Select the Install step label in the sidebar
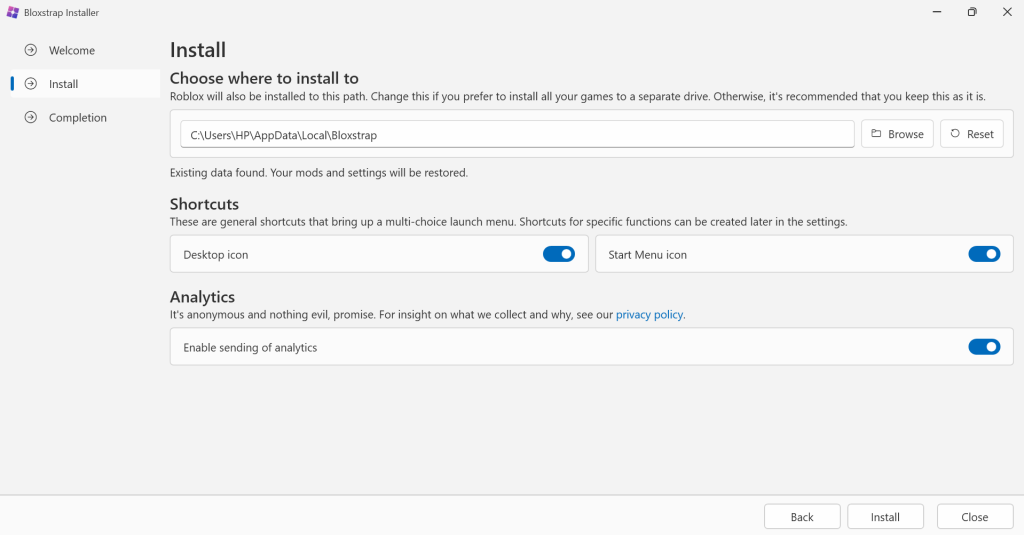Viewport: 1024px width, 535px height. pyautogui.click(x=63, y=84)
